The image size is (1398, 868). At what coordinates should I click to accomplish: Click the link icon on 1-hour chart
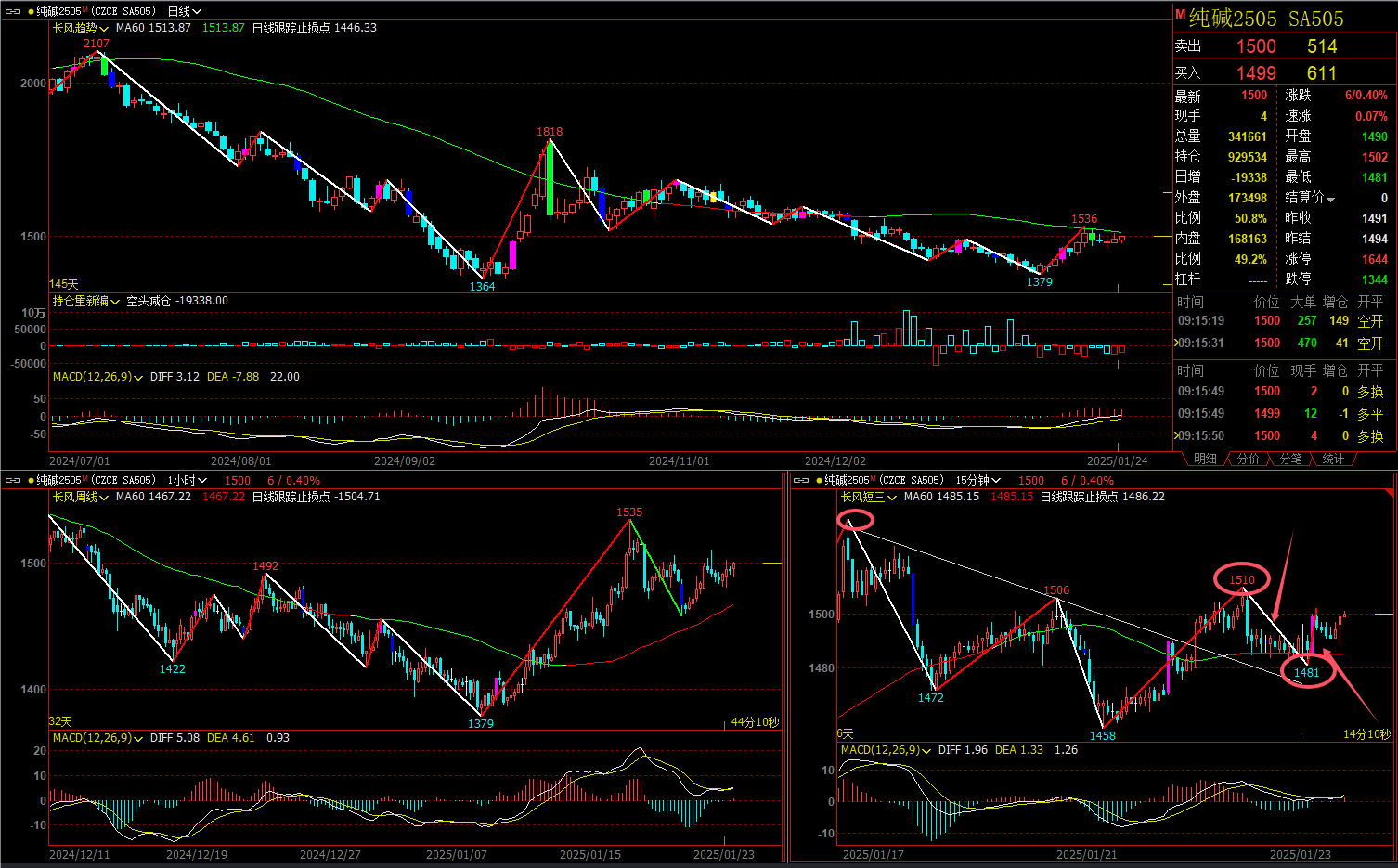(13, 480)
